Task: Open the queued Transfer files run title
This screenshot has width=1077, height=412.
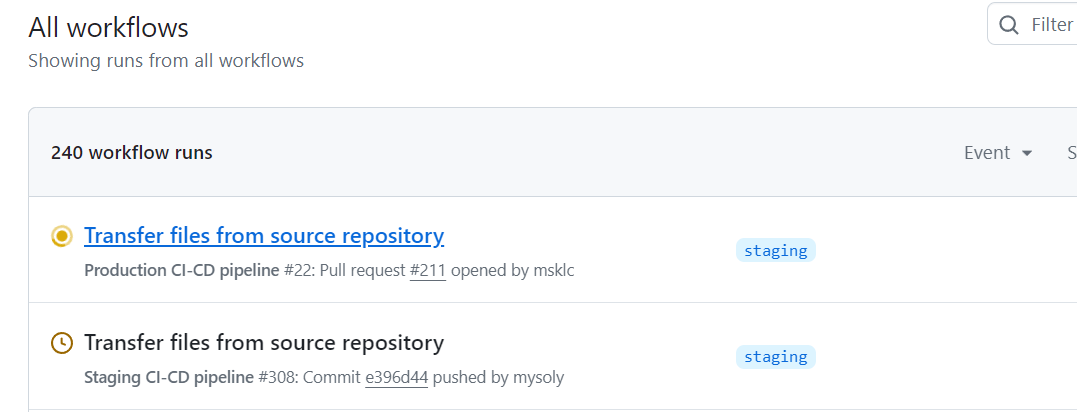Action: [264, 342]
